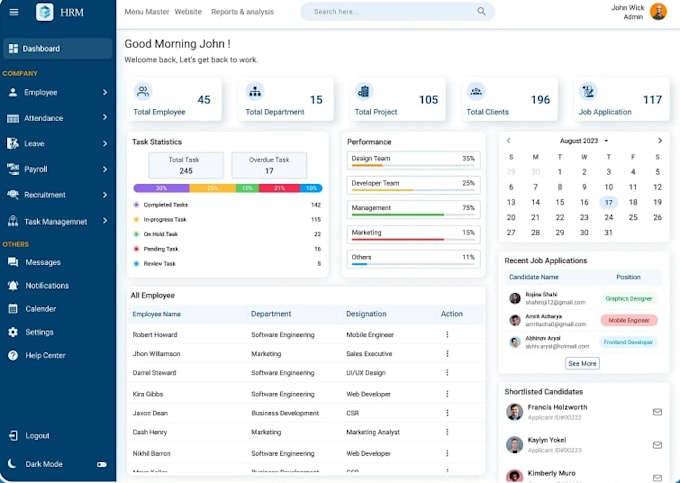Viewport: 680px width, 483px height.
Task: Email Kaylyn Yokel via envelope icon
Action: coord(657,445)
